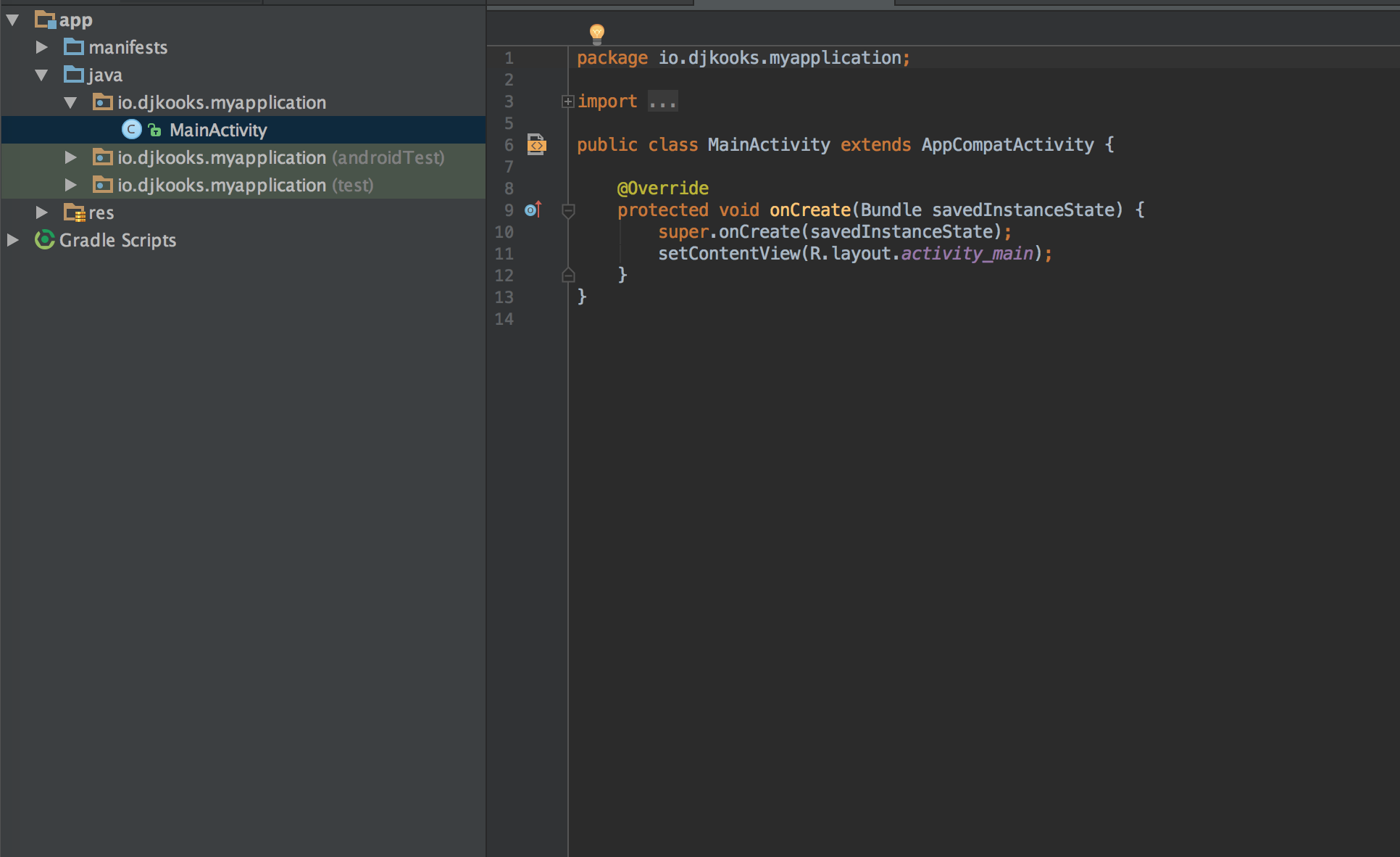Screen dimensions: 1400x857
Task: Select the java folder label
Action: pos(105,75)
